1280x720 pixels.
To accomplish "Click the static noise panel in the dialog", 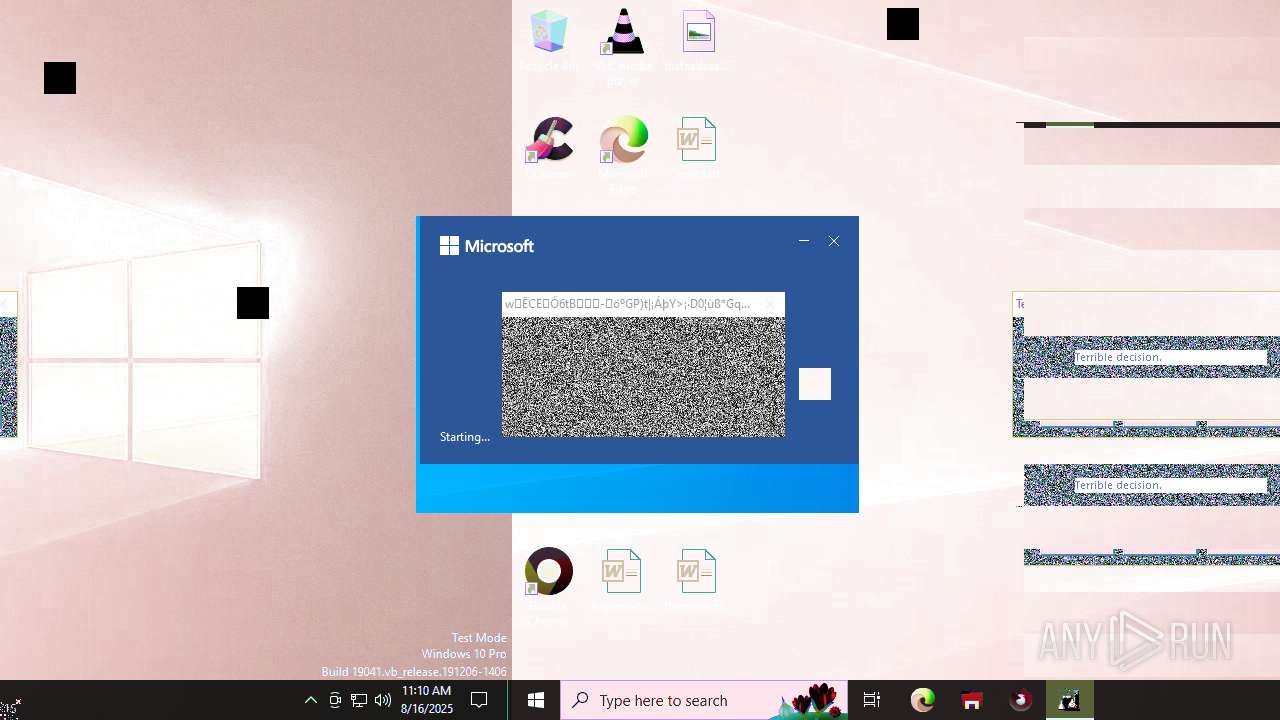I will 643,377.
